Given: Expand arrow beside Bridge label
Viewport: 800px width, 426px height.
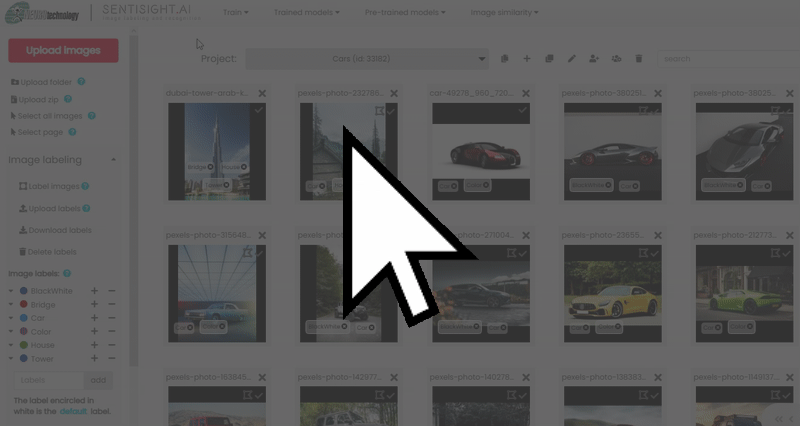Looking at the screenshot, I should (11, 304).
